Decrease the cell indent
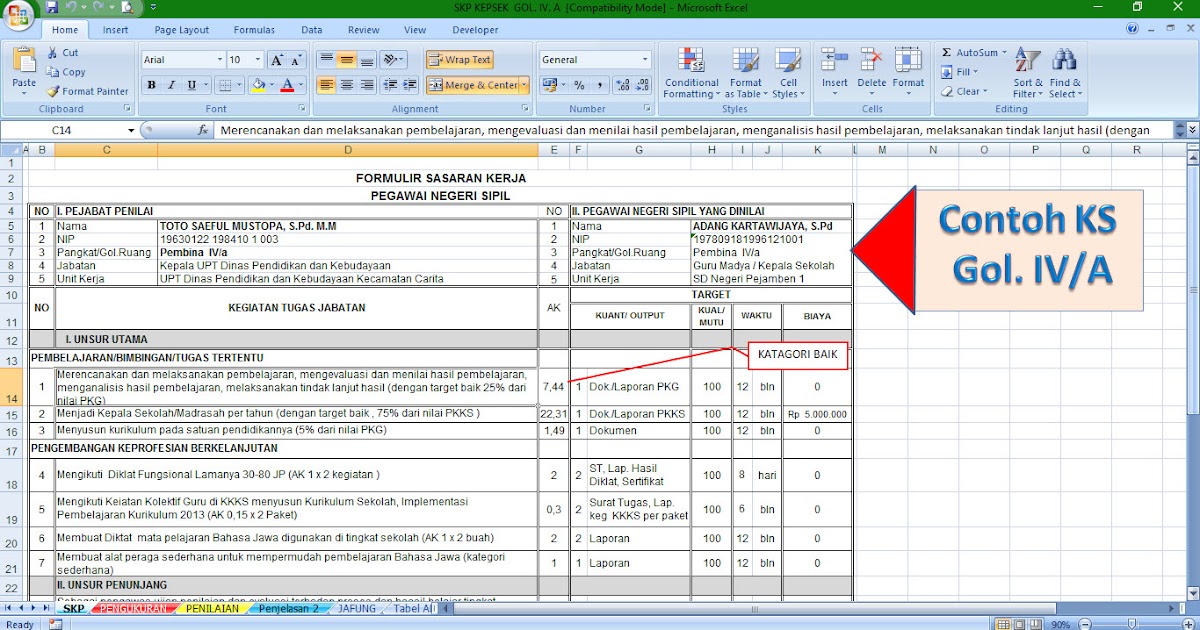The height and width of the screenshot is (630, 1200). 391,85
